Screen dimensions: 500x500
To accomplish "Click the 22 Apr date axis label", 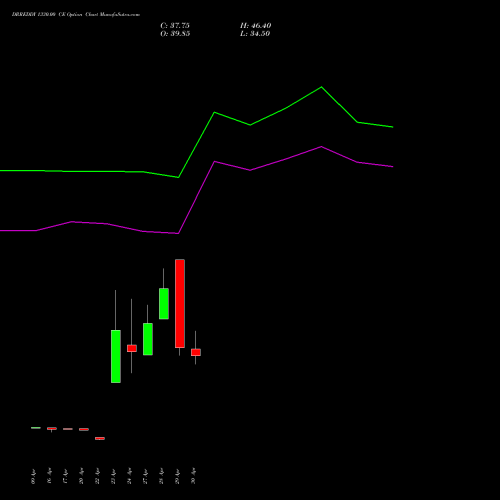I will click(97, 476).
